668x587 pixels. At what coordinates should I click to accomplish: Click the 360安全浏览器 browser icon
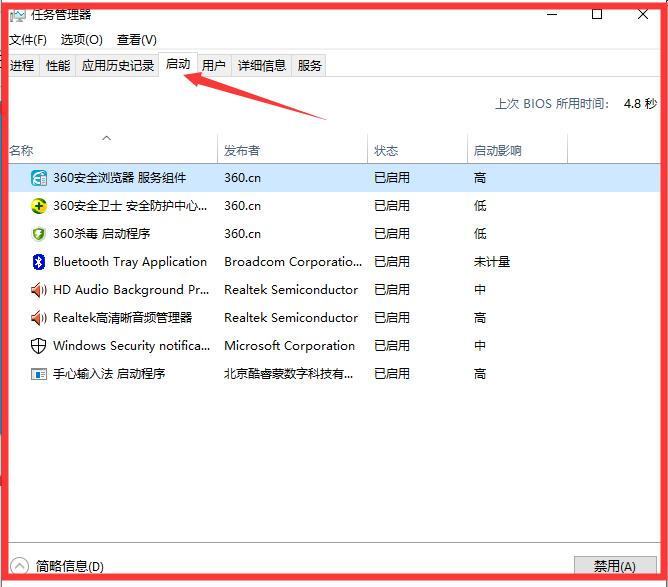(39, 178)
